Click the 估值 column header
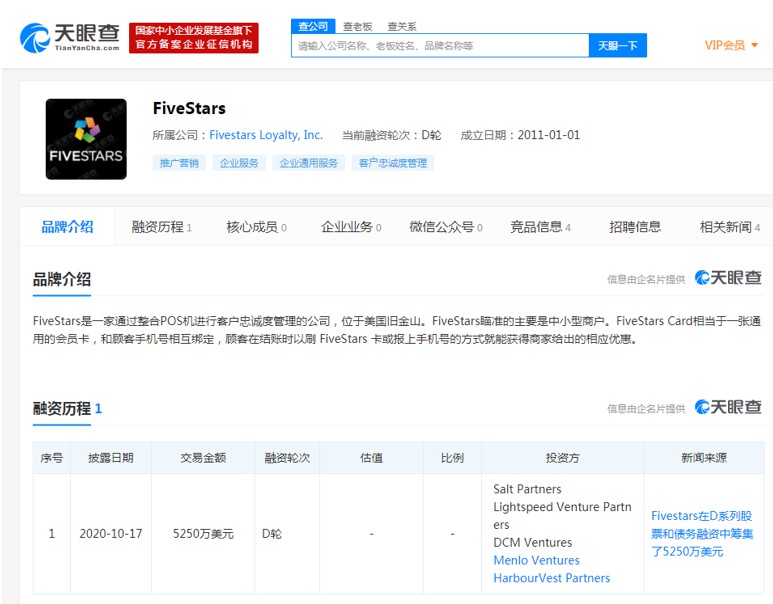 (371, 458)
